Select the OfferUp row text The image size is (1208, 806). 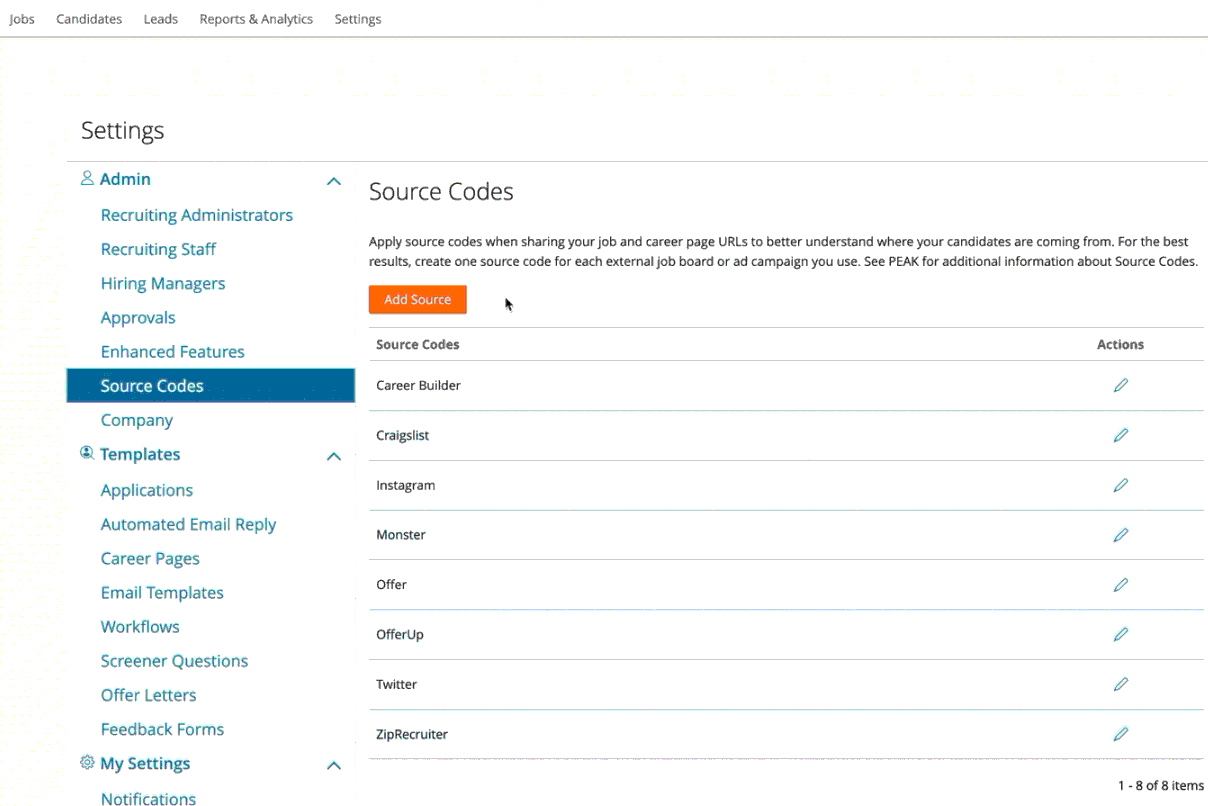400,635
